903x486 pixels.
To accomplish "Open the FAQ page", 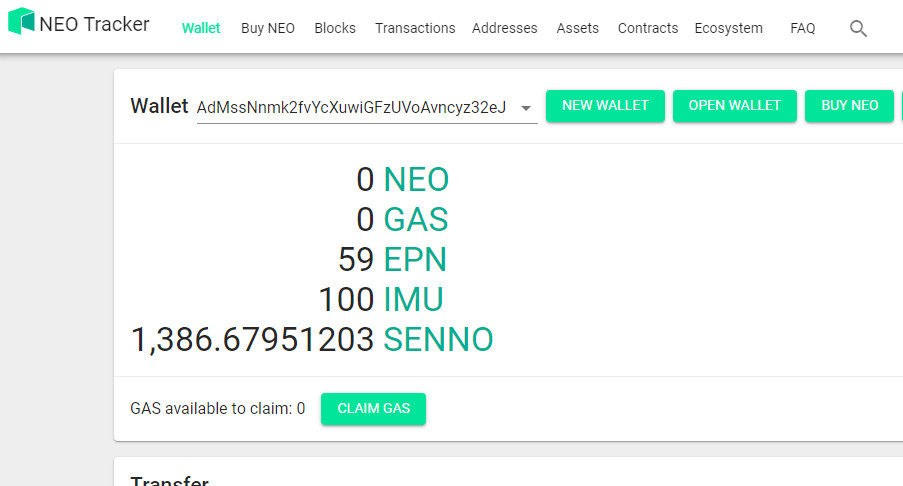I will 802,28.
